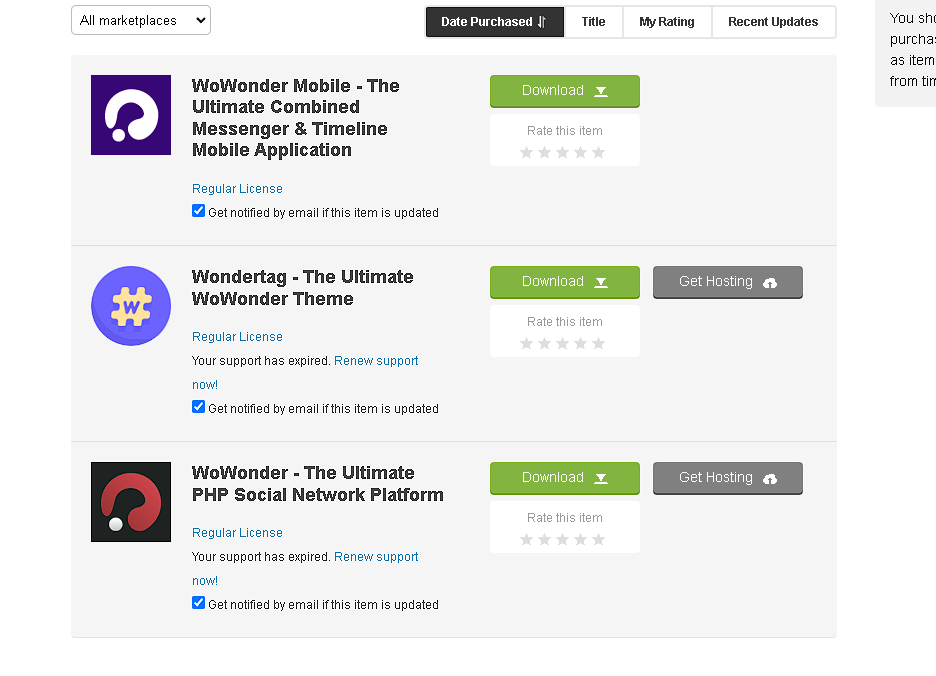Open Renew support link under Wondertag
Image resolution: width=936 pixels, height=676 pixels.
[x=376, y=361]
